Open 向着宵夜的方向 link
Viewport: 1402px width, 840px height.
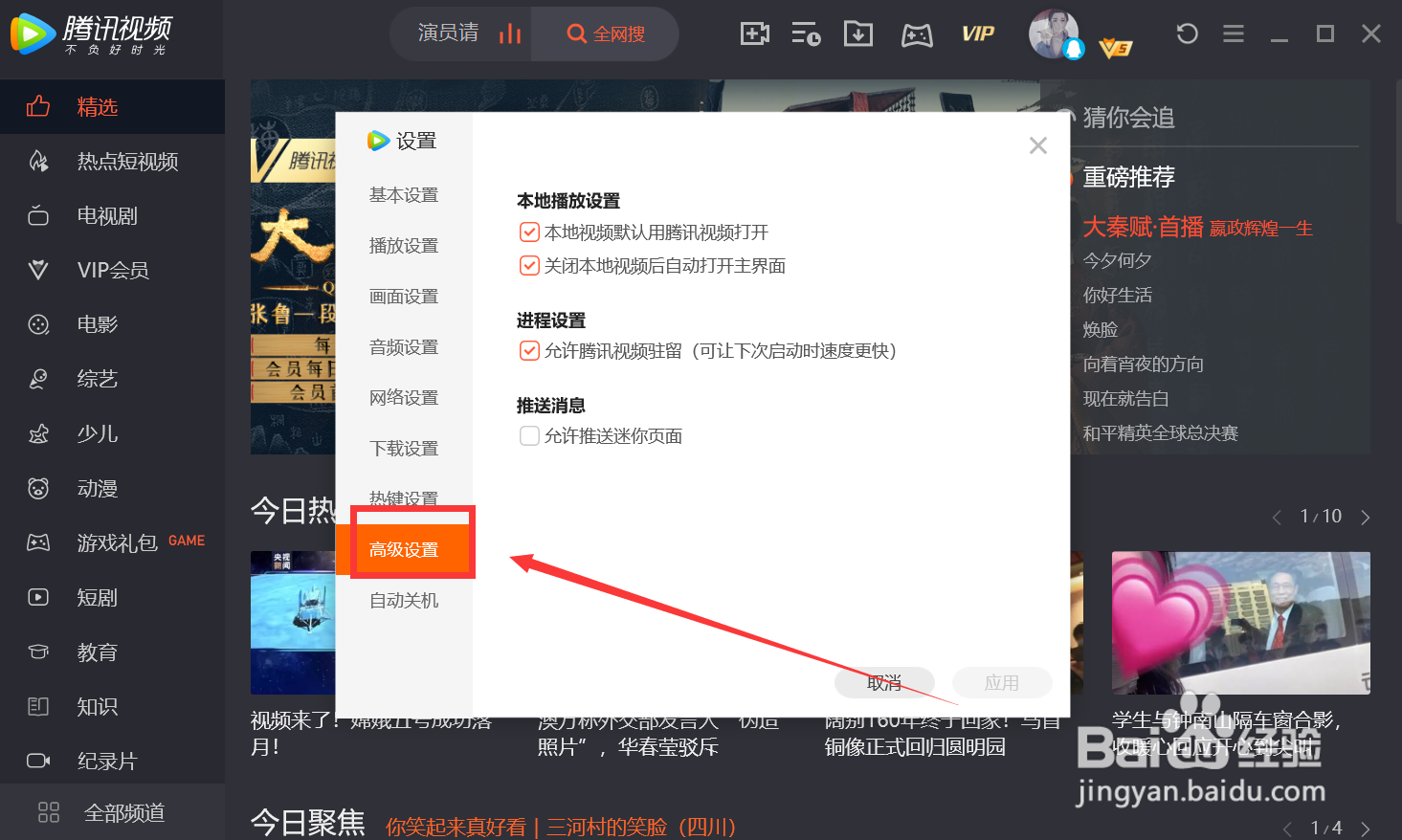(x=1143, y=364)
